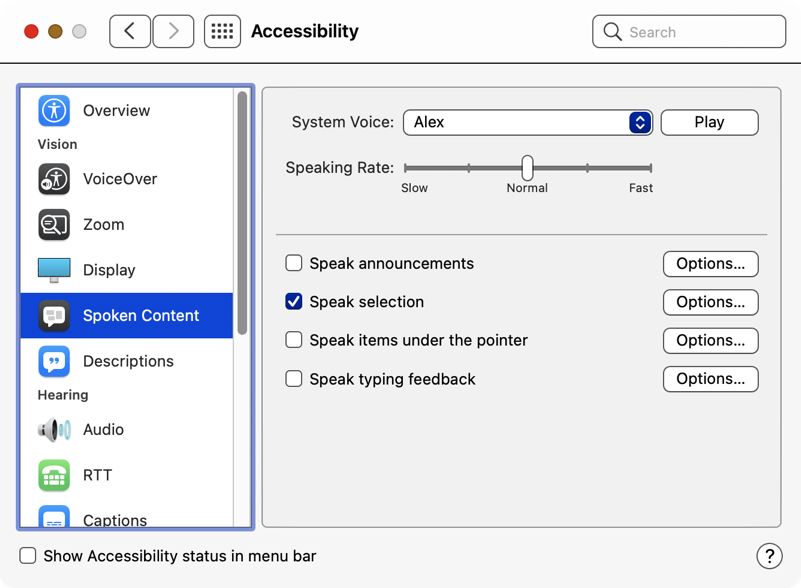Image resolution: width=801 pixels, height=588 pixels.
Task: Select the Descriptions speech bubble icon
Action: tap(54, 361)
